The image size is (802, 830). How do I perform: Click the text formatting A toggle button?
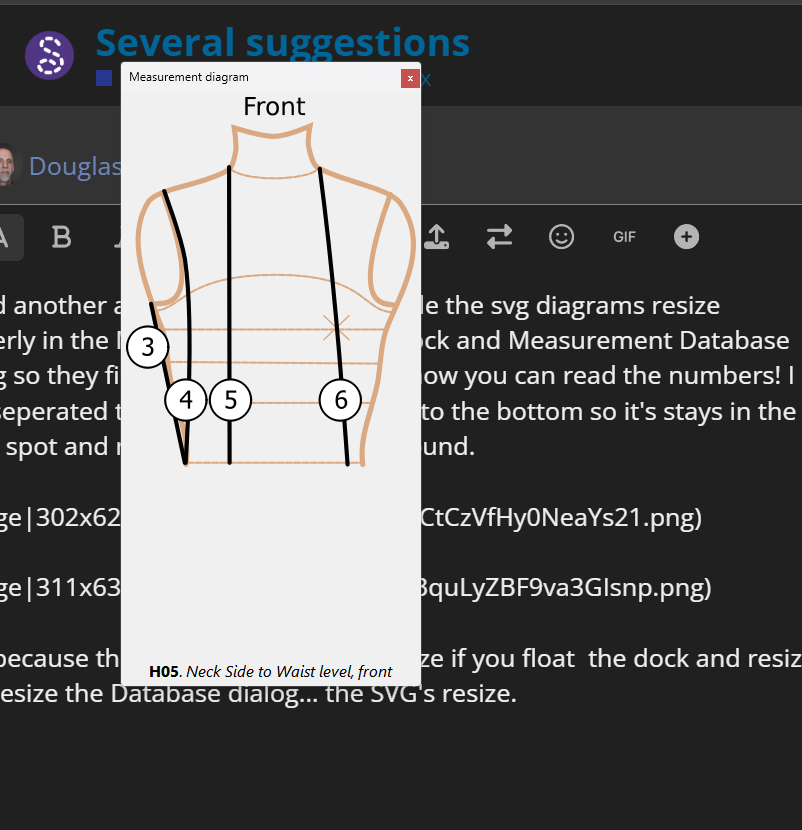point(7,237)
